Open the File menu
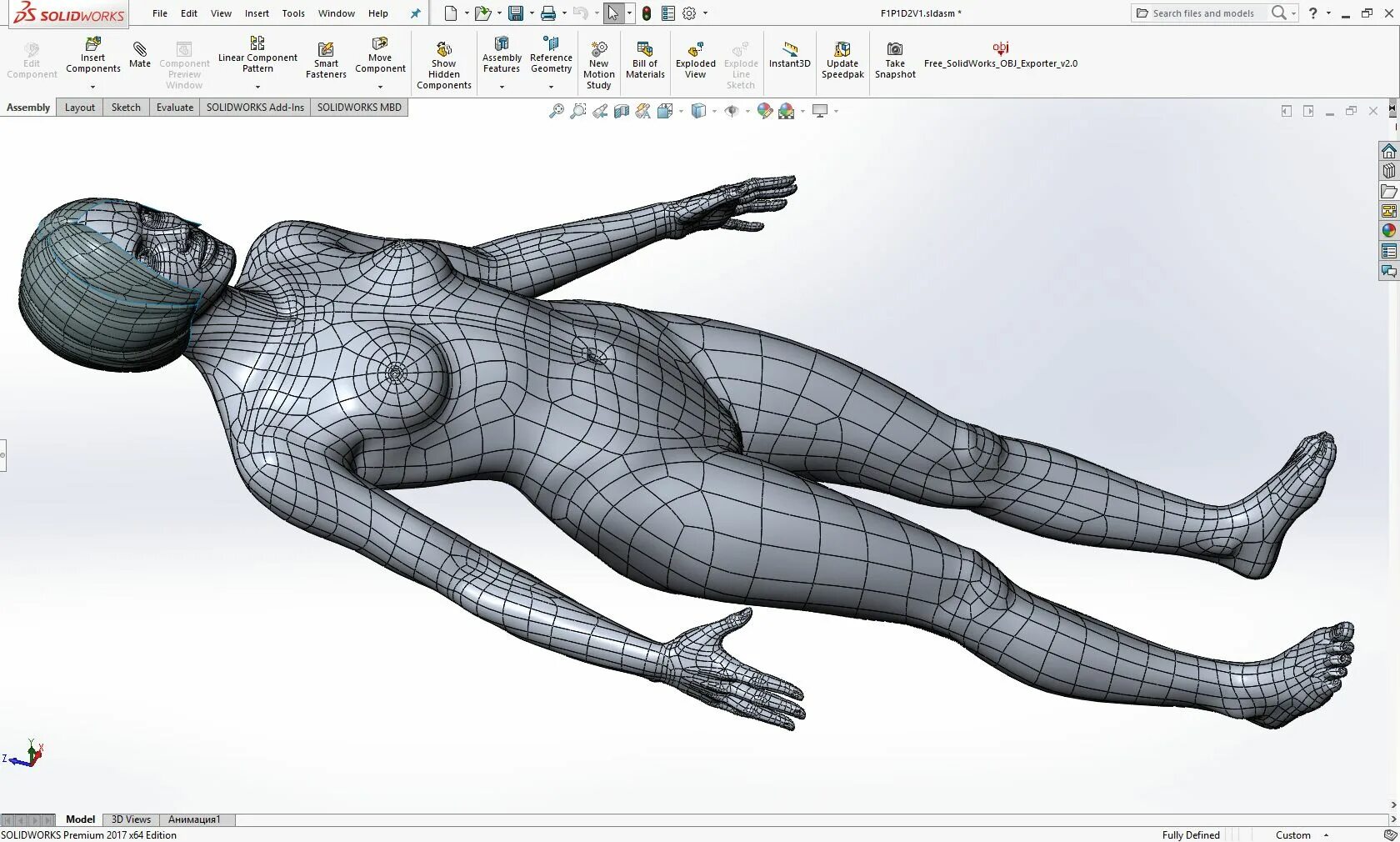1400x842 pixels. coord(160,13)
